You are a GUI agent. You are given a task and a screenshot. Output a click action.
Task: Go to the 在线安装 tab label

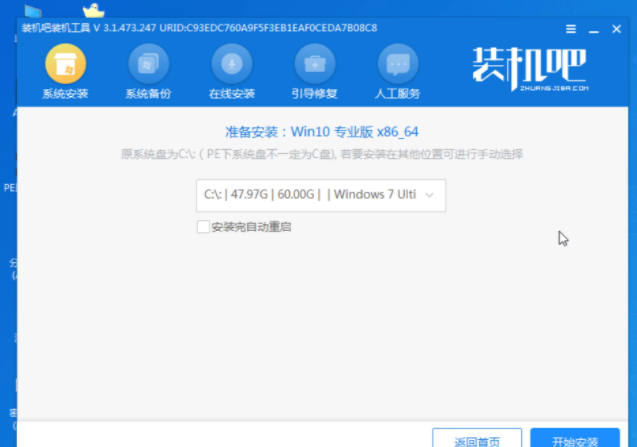pos(232,94)
